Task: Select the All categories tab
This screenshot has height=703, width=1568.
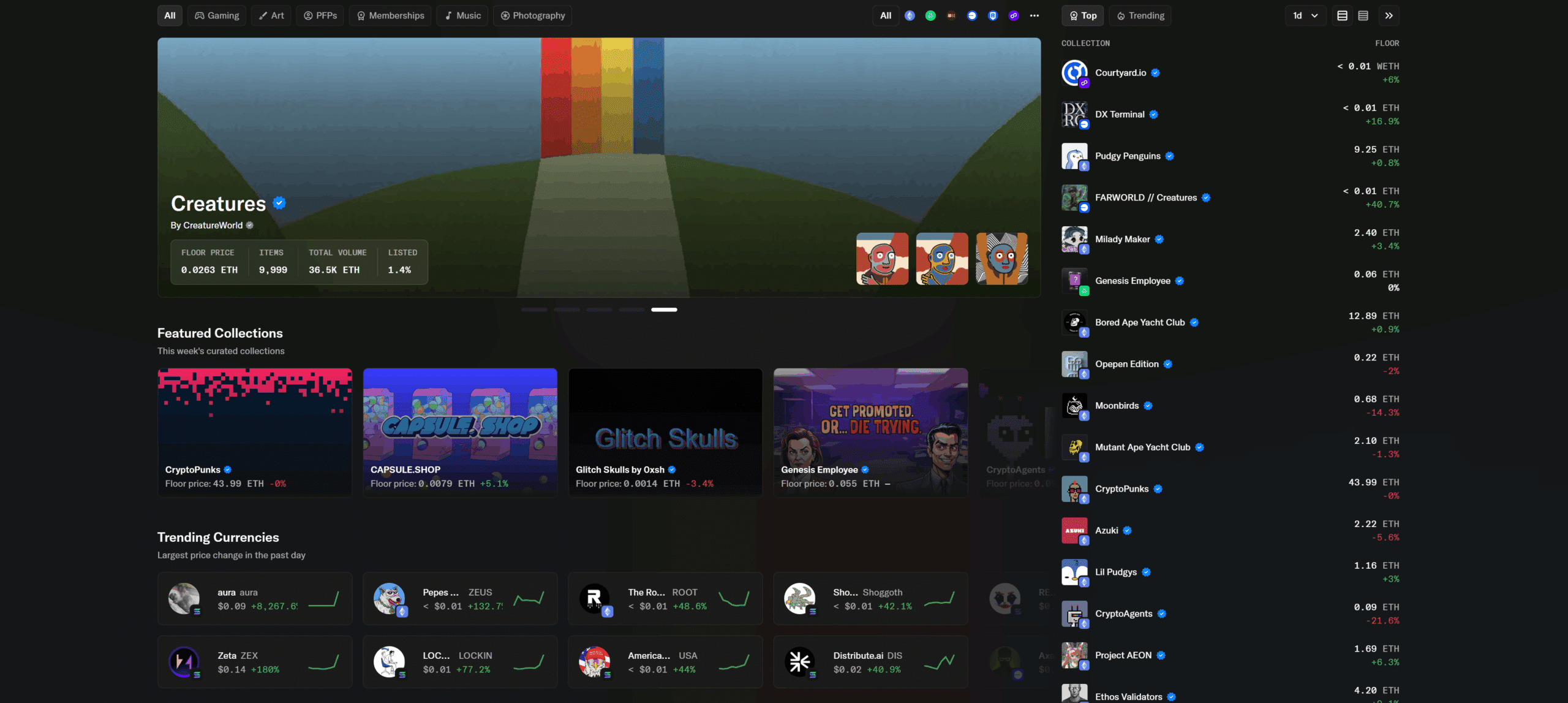Action: 170,15
